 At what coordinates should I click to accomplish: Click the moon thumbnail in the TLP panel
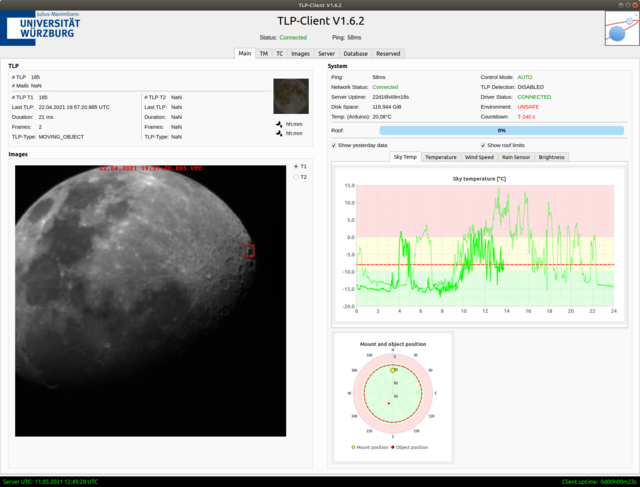click(291, 96)
